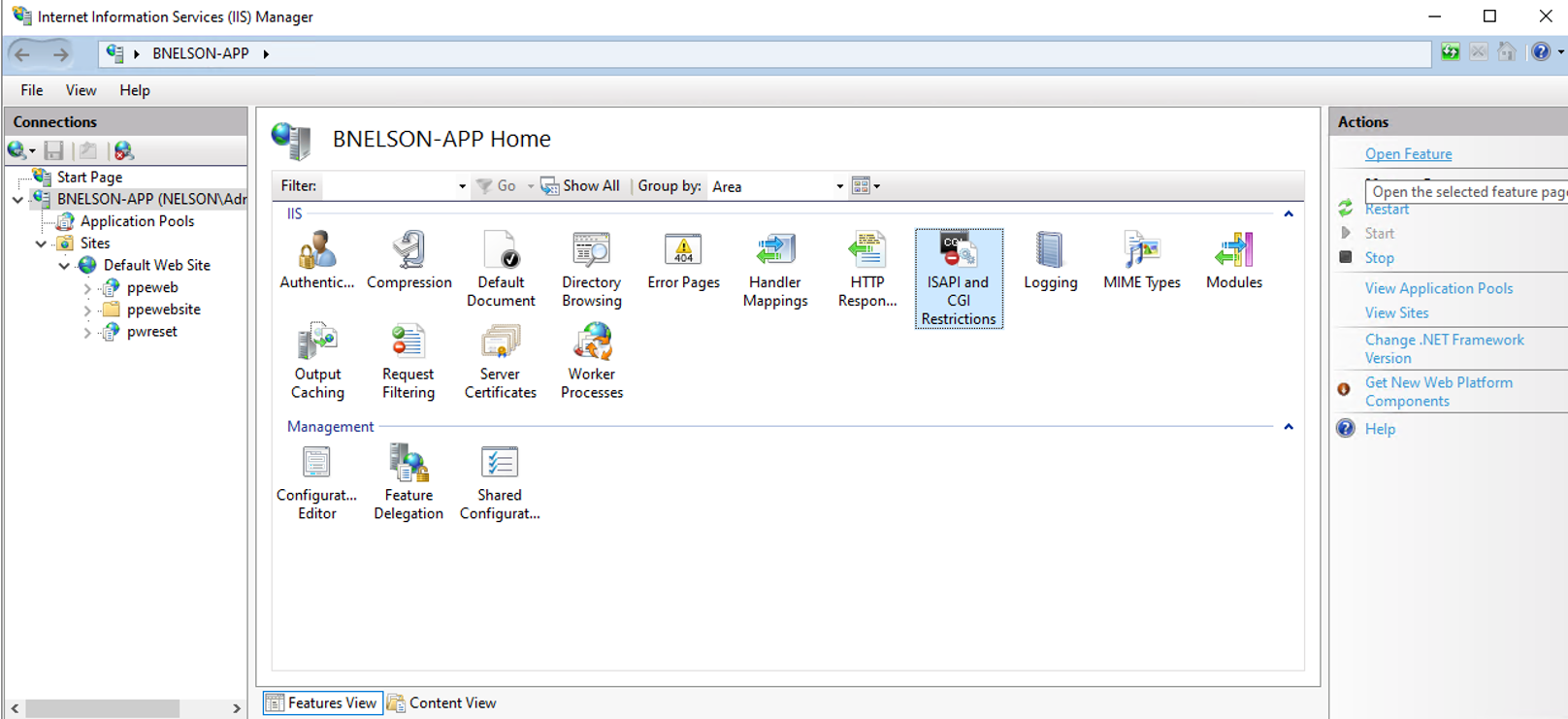Click the delete connection icon in Connections toolbar
This screenshot has height=719, width=1568.
(x=123, y=150)
